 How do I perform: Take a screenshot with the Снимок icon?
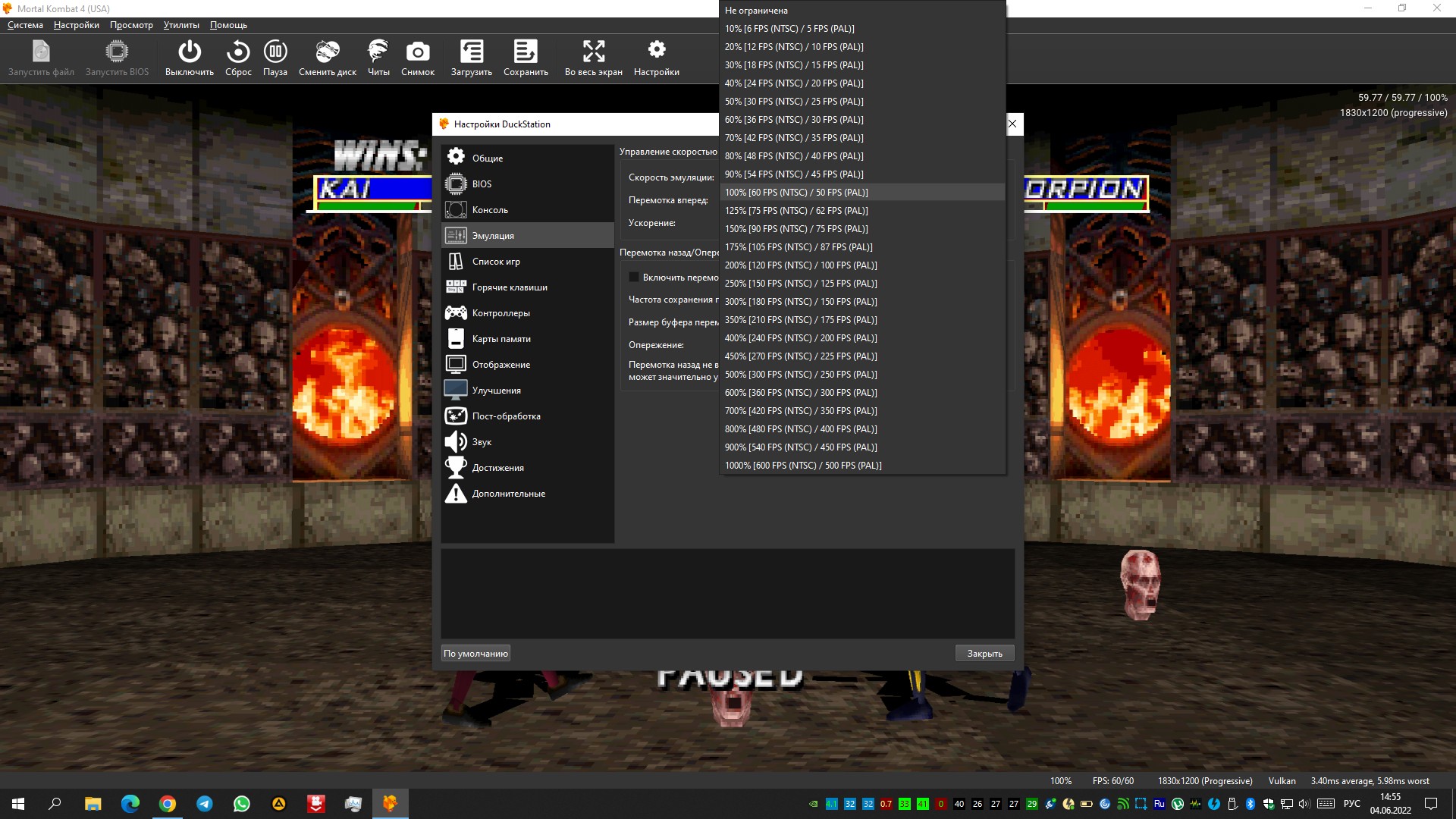pyautogui.click(x=418, y=58)
